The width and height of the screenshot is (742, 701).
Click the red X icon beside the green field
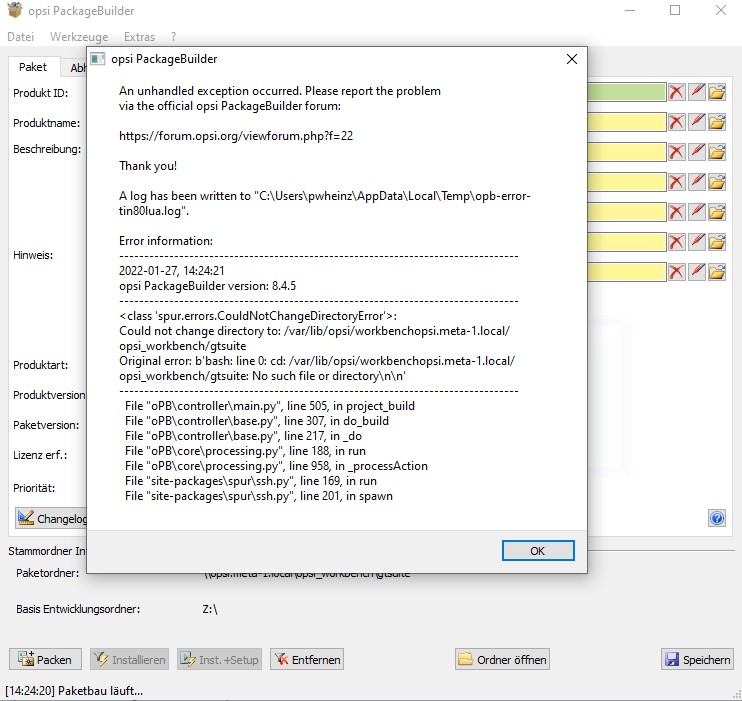(x=677, y=92)
